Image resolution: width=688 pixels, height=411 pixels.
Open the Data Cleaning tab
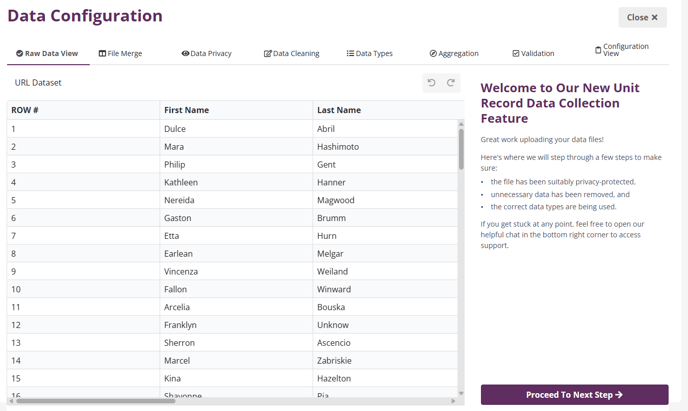point(291,53)
